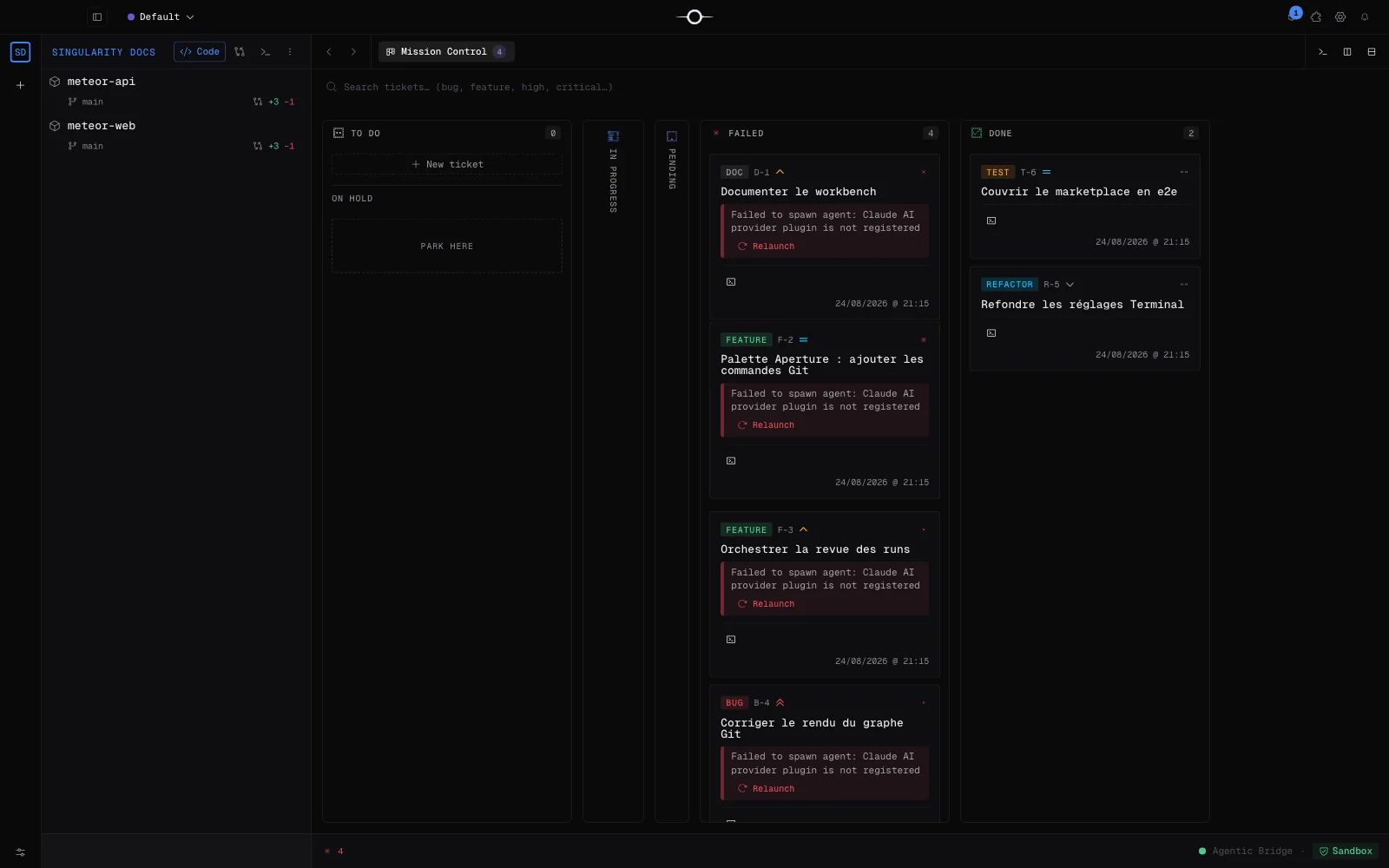Select the SD workspace avatar
Image resolution: width=1389 pixels, height=868 pixels.
click(x=20, y=52)
